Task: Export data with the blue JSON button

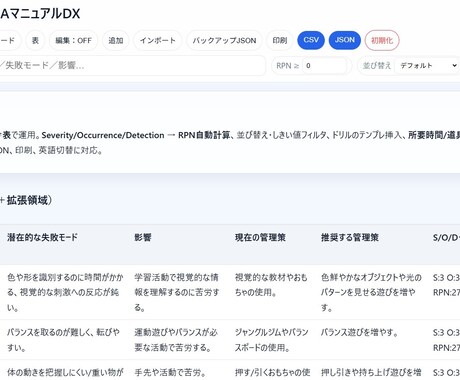Action: 345,40
